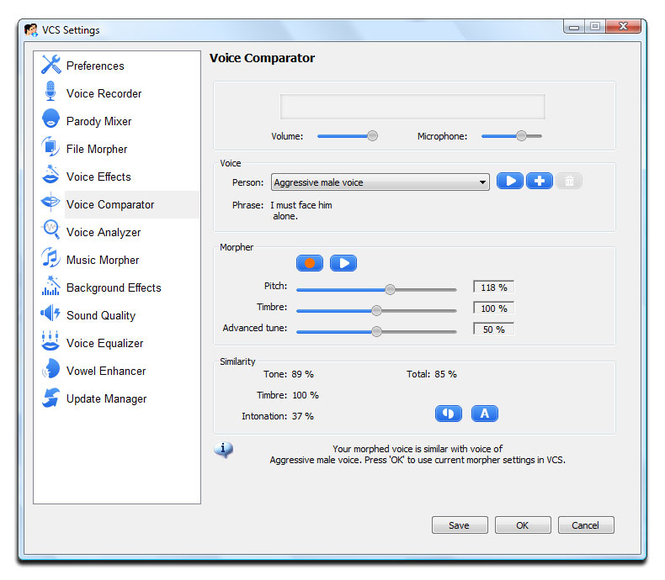The height and width of the screenshot is (580, 665).
Task: Close the VCS Settings window
Action: pos(623,26)
